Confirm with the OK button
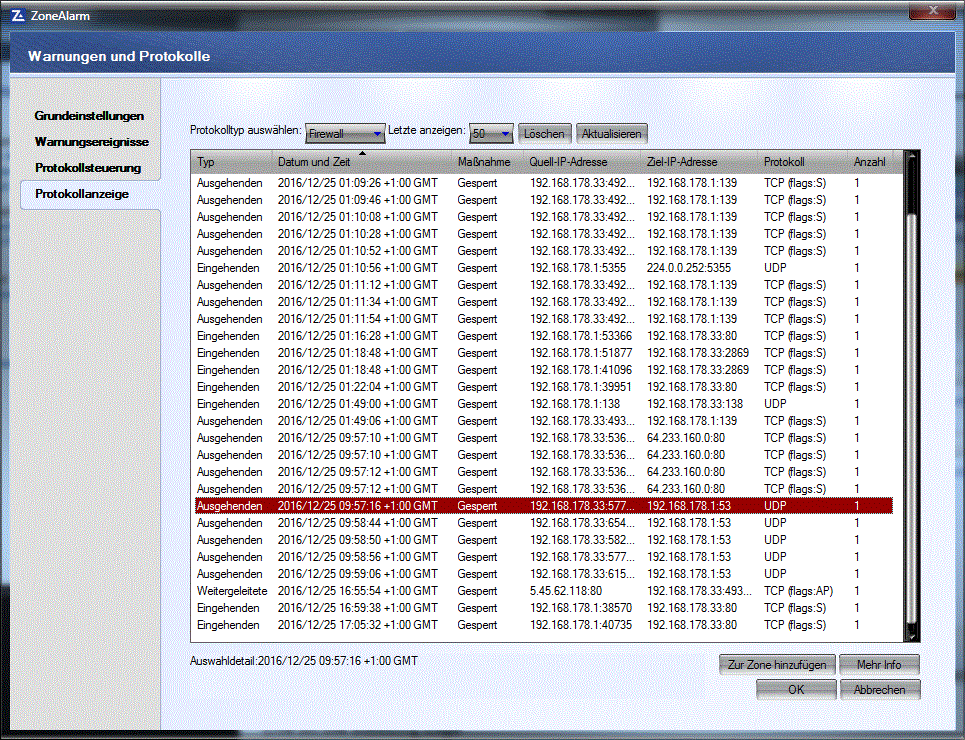This screenshot has width=965, height=740. click(796, 690)
